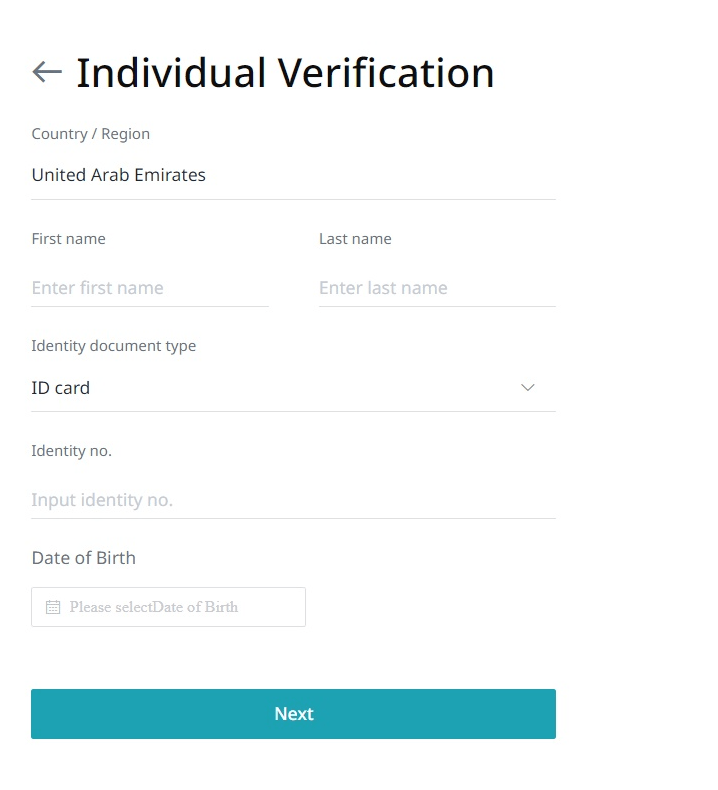
Task: Click empty space right of Date of Birth box
Action: (x=431, y=607)
